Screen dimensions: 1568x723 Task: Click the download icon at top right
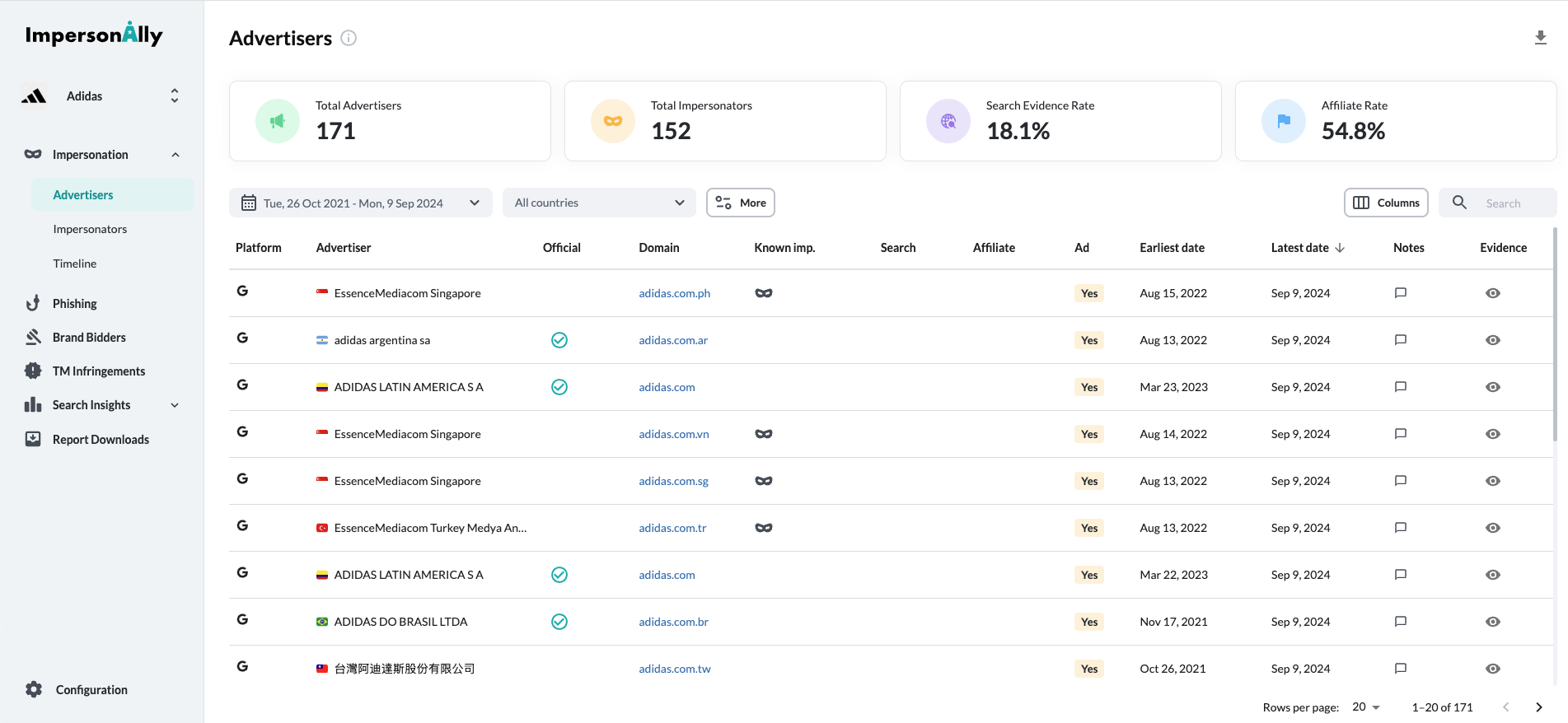tap(1540, 38)
